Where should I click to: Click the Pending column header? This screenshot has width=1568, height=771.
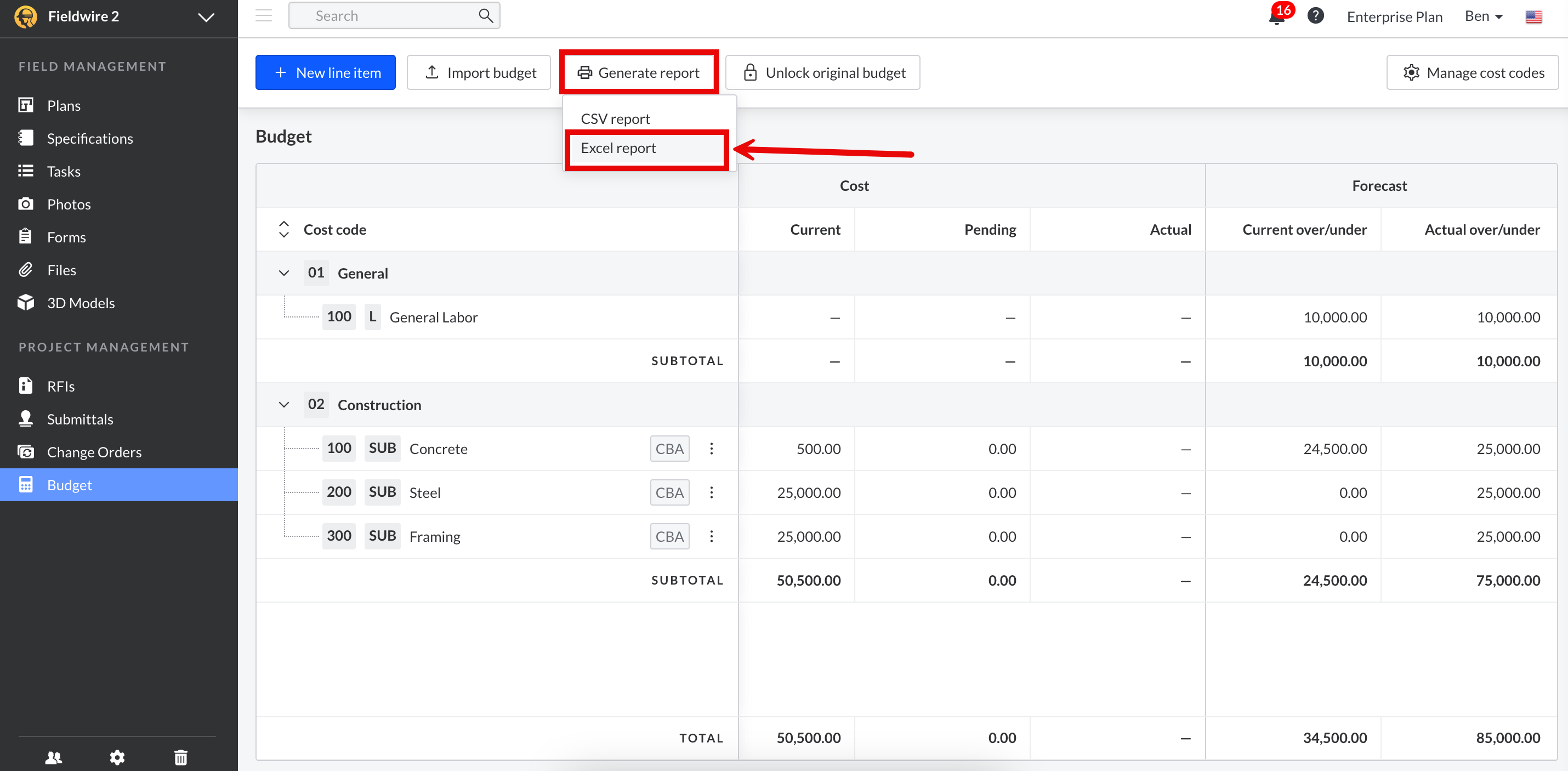[x=990, y=230]
